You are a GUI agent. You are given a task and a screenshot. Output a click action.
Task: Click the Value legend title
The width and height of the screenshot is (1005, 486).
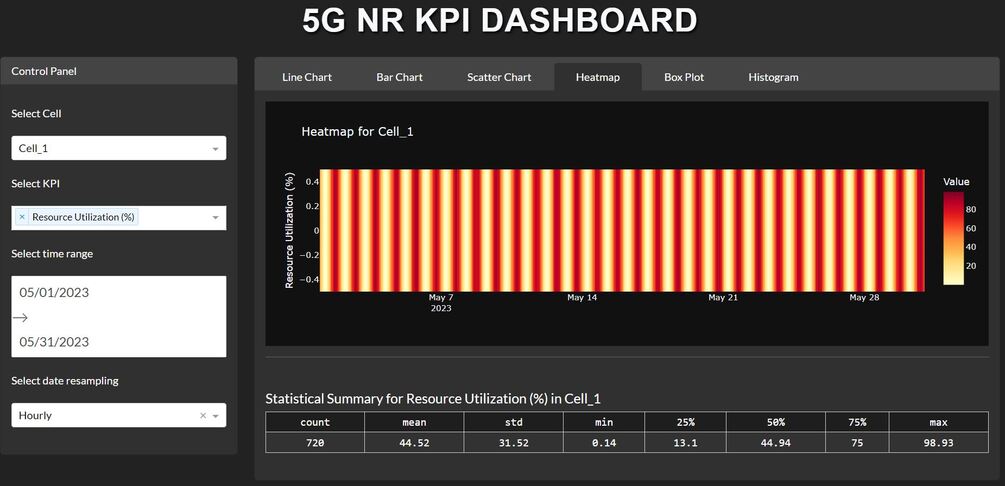click(x=956, y=182)
